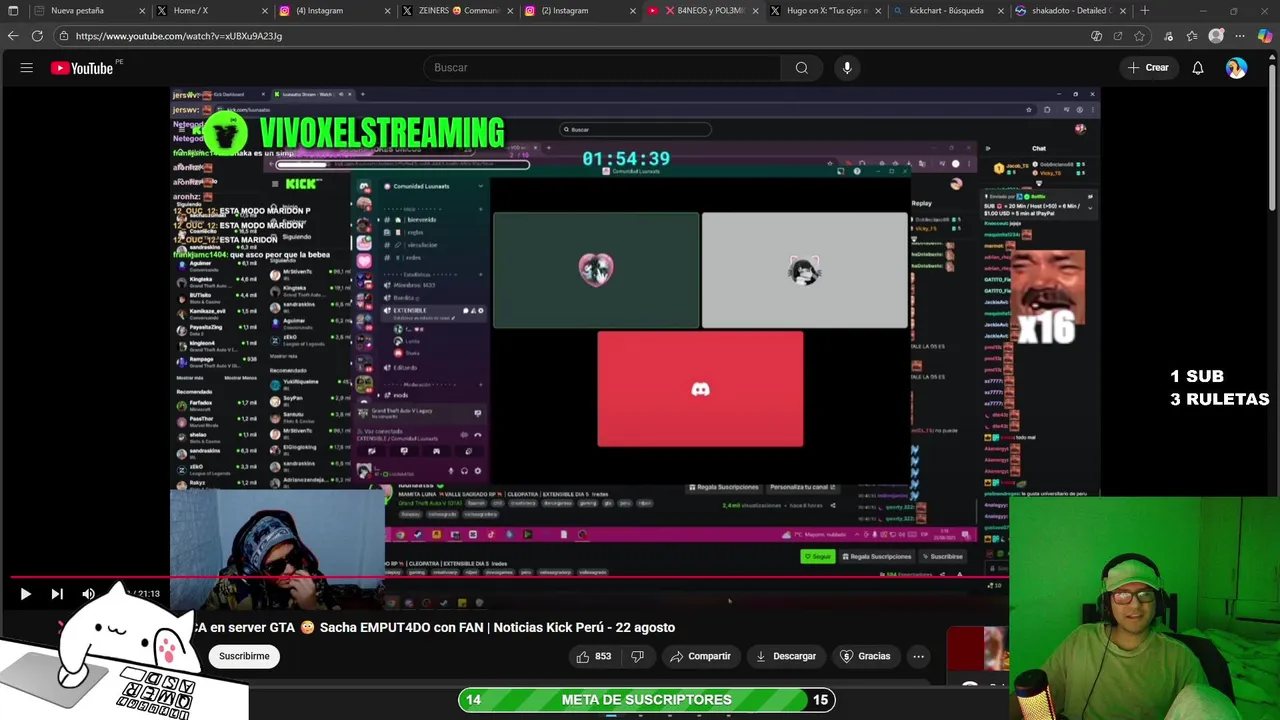Go to YouTube home via the logo
Image resolution: width=1280 pixels, height=720 pixels.
pyautogui.click(x=84, y=68)
